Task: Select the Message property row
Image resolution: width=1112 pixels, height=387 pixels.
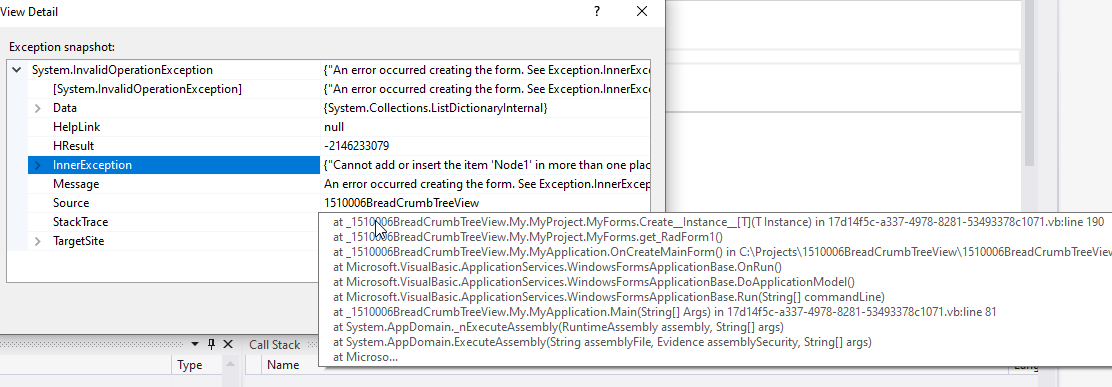Action: coord(339,184)
